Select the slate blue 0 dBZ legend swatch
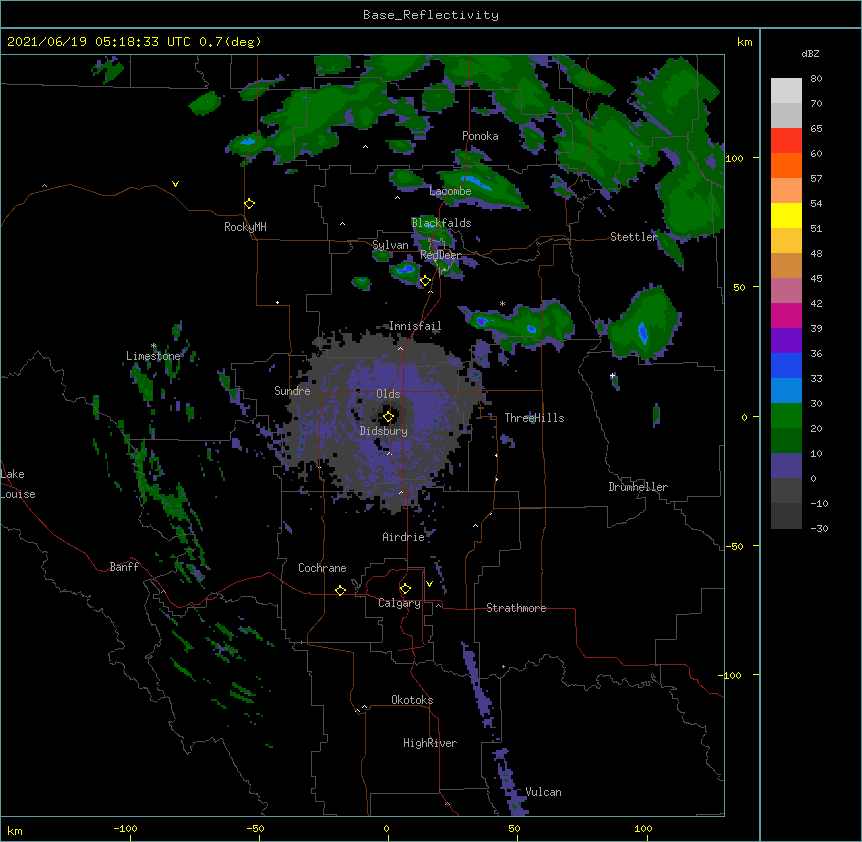This screenshot has height=842, width=862. (786, 466)
